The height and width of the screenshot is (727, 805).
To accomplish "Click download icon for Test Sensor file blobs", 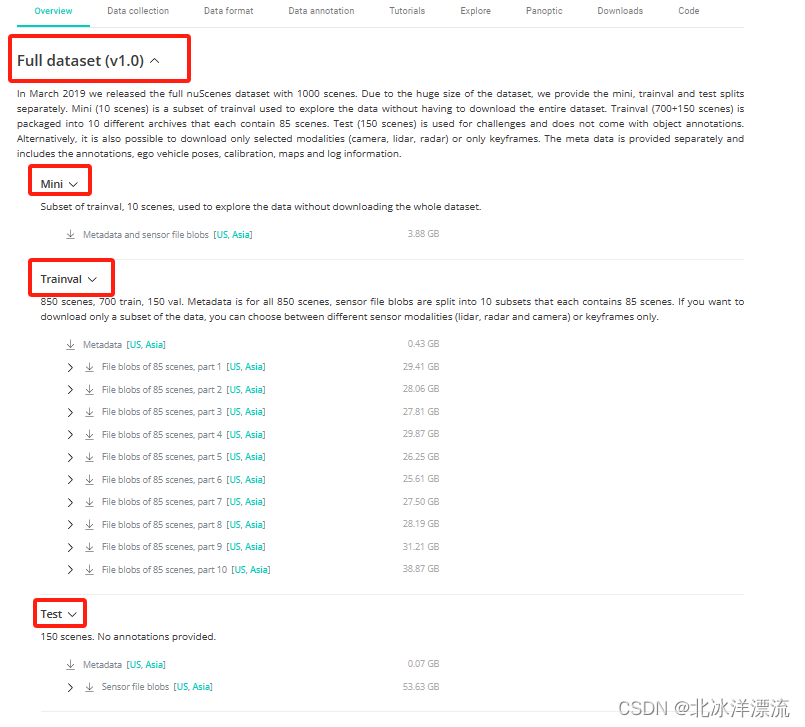I will tap(89, 687).
